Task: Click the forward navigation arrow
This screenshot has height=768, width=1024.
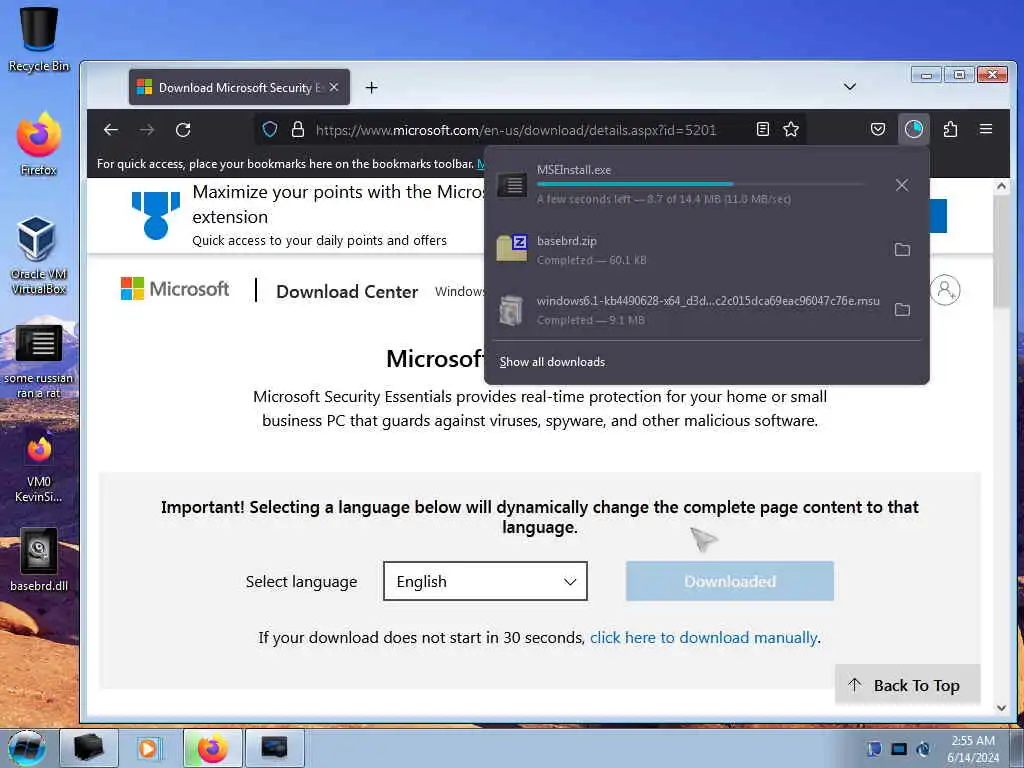Action: pyautogui.click(x=147, y=130)
